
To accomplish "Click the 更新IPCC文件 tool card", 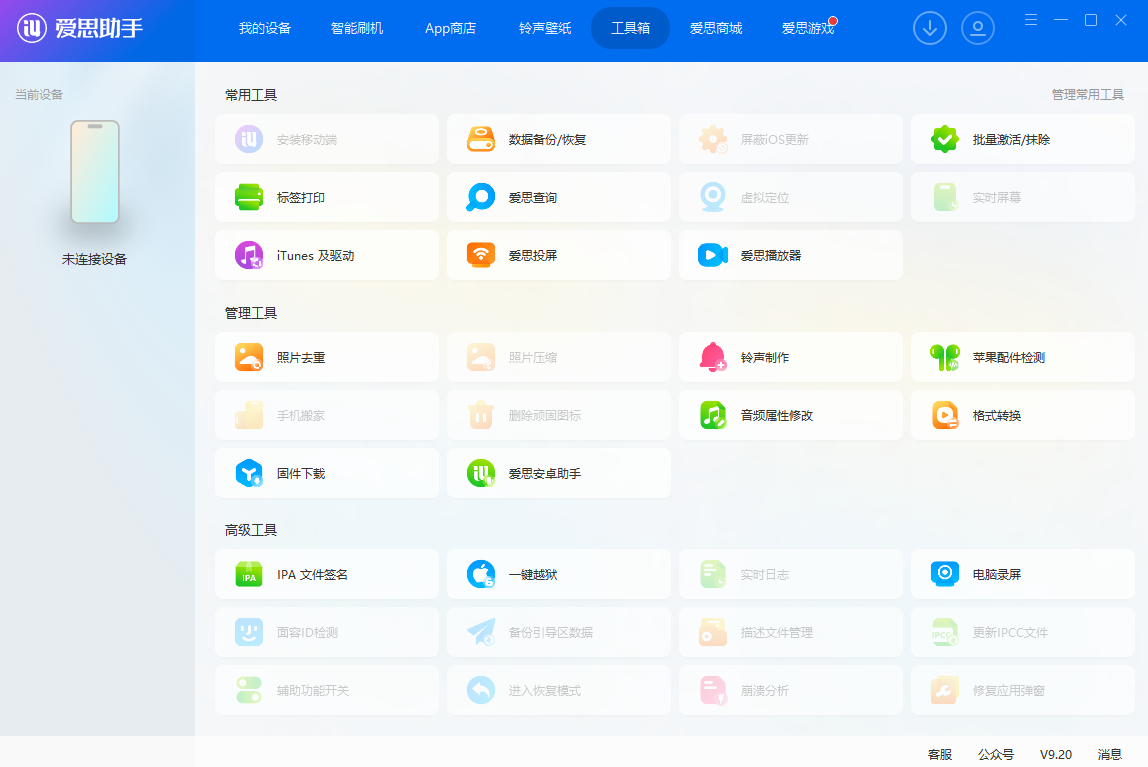I will [1023, 632].
